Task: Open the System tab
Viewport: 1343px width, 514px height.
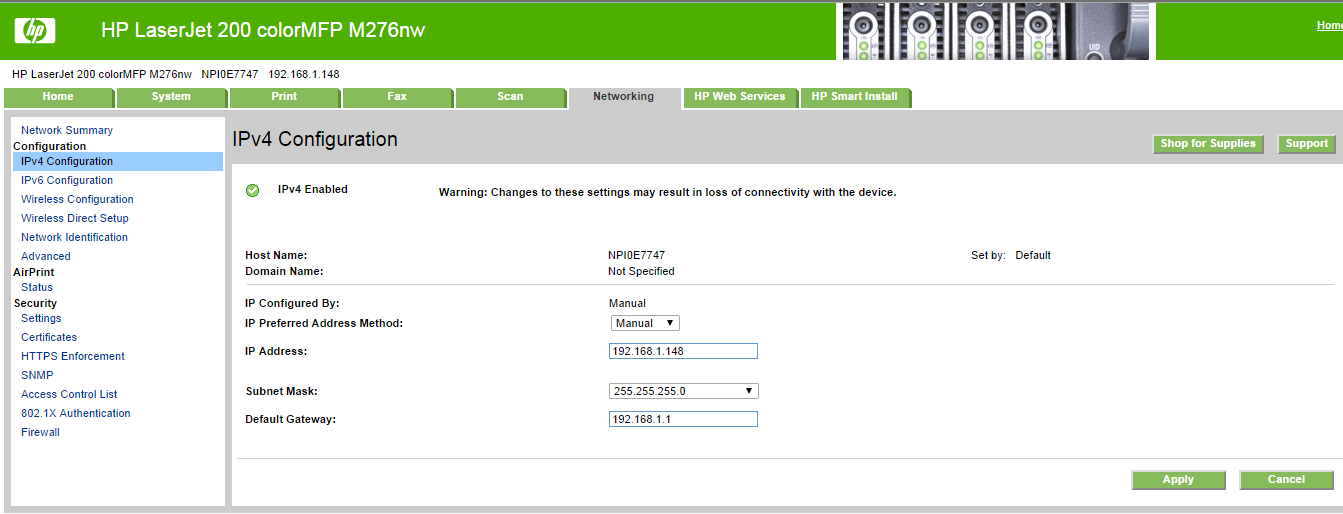Action: click(172, 97)
